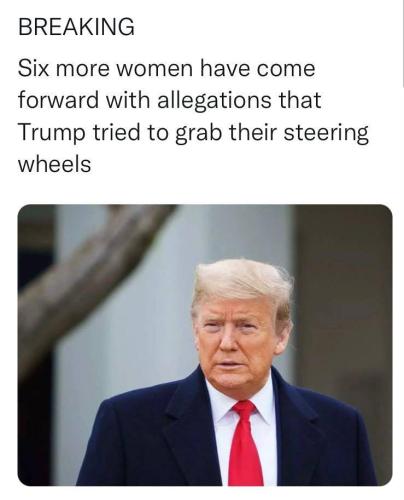Select the word "Trump" in the post
This screenshot has height=500, width=404.
click(x=51, y=133)
